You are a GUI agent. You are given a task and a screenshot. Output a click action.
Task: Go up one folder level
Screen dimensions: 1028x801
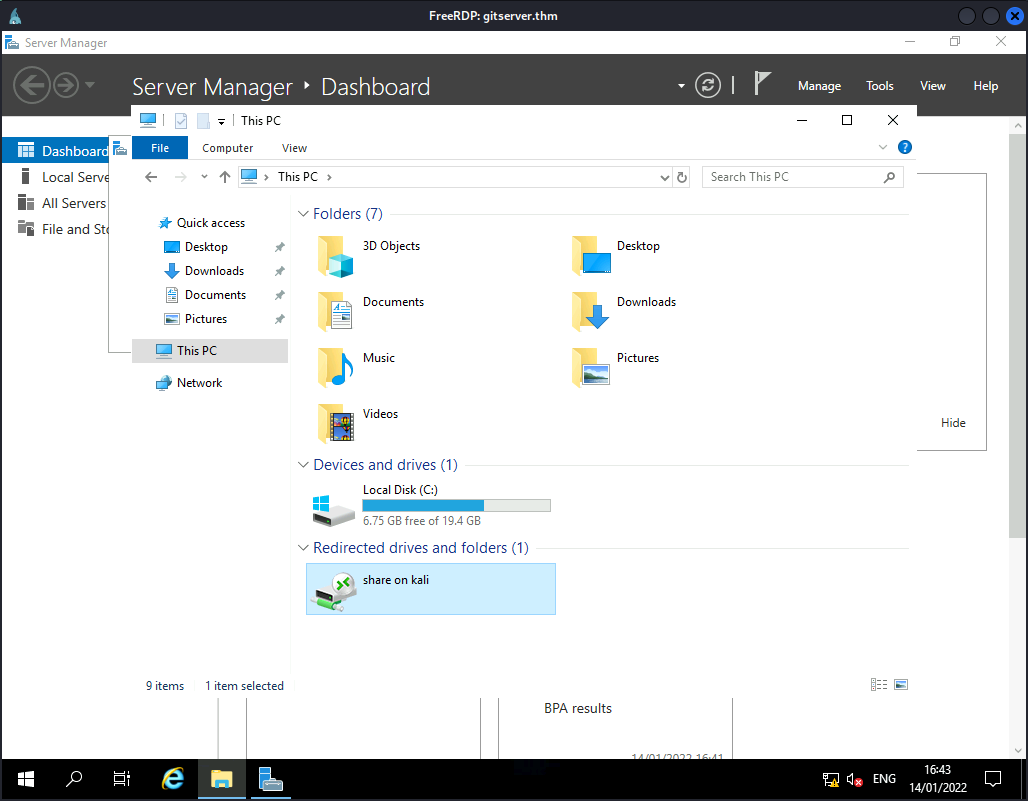click(225, 177)
